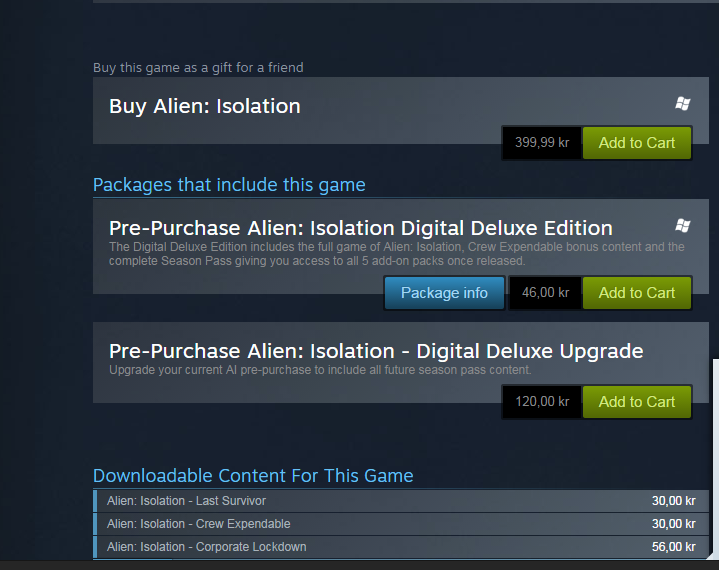Add Digital Deluxe Upgrade to cart
The height and width of the screenshot is (575, 719).
[636, 402]
